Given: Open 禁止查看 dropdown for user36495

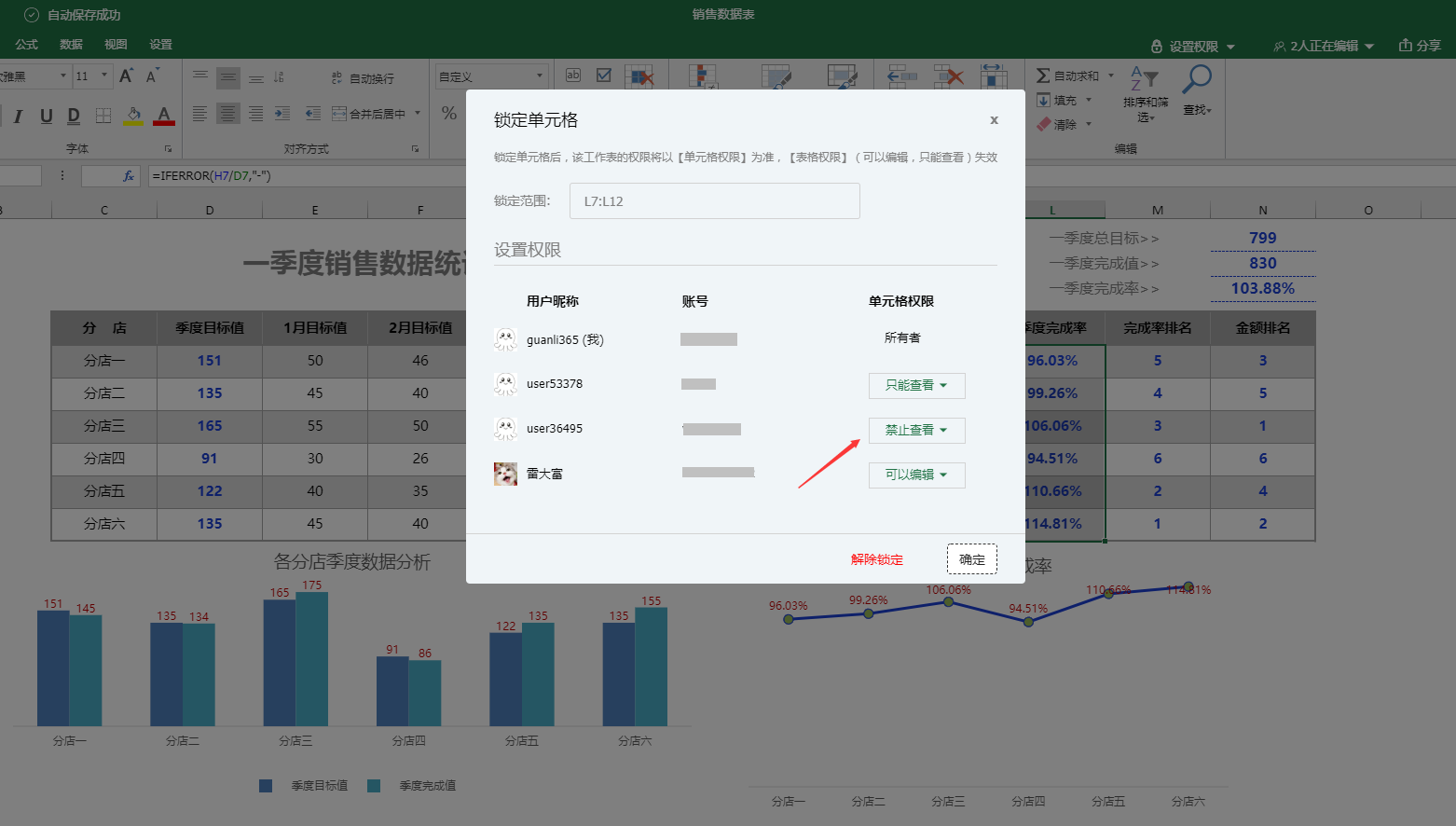Looking at the screenshot, I should click(916, 431).
